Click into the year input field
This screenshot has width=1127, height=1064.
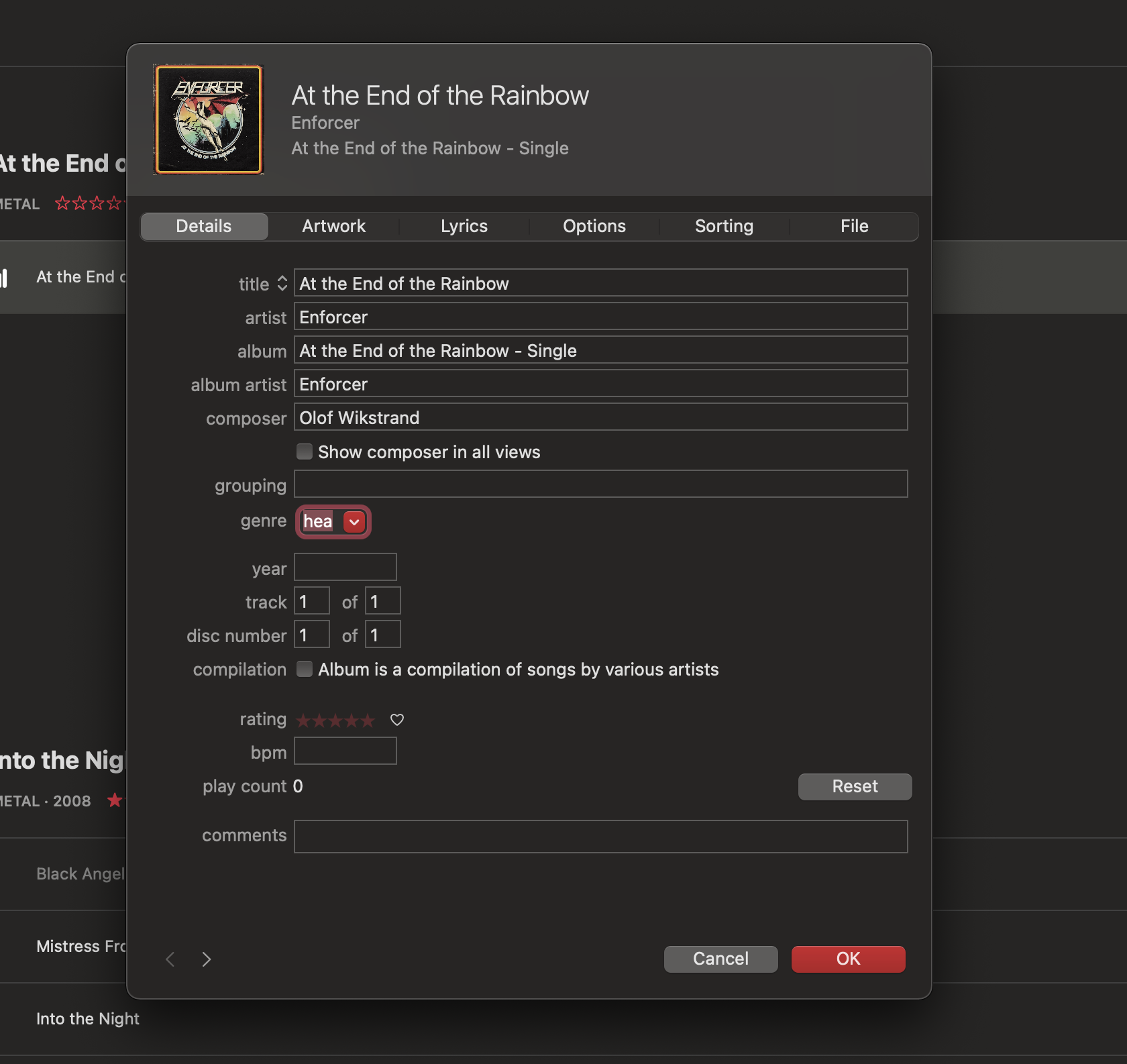(x=345, y=568)
